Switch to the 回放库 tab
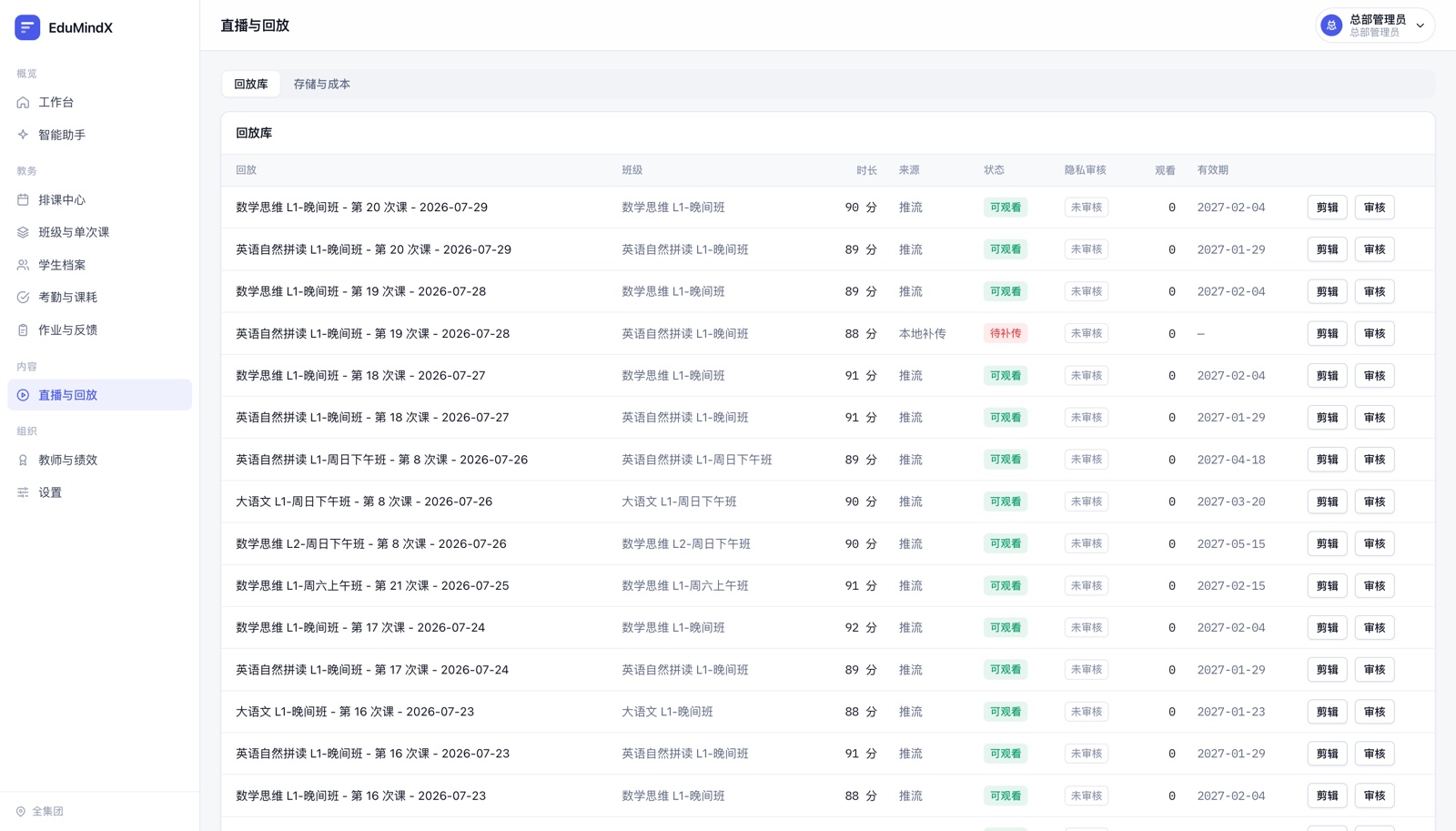This screenshot has height=831, width=1456. (251, 84)
